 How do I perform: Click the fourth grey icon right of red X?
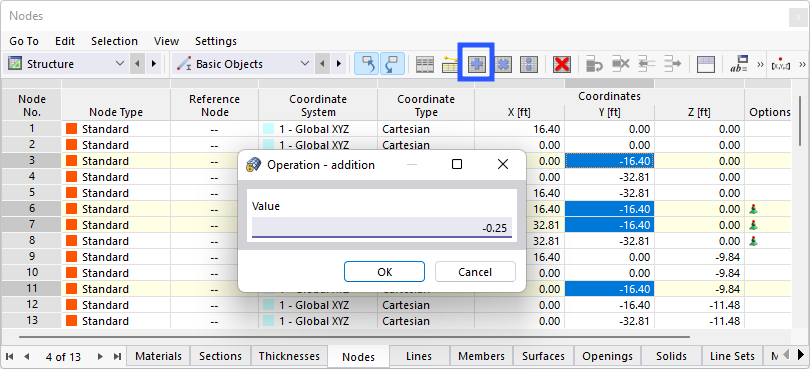point(673,64)
